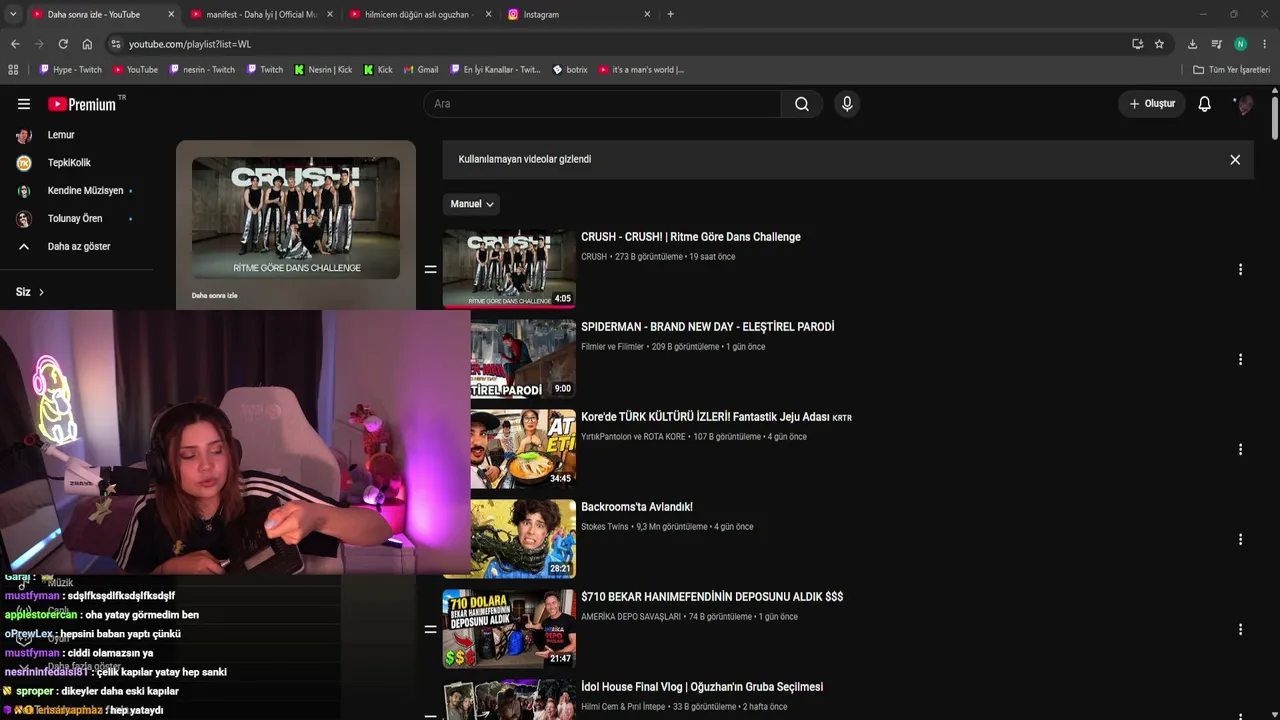
Task: Grab reorder handle of CRUSH video
Action: 430,269
